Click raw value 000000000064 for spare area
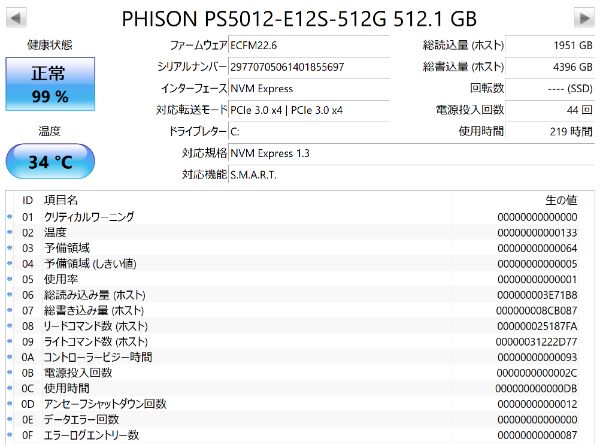This screenshot has height=445, width=600. [537, 248]
